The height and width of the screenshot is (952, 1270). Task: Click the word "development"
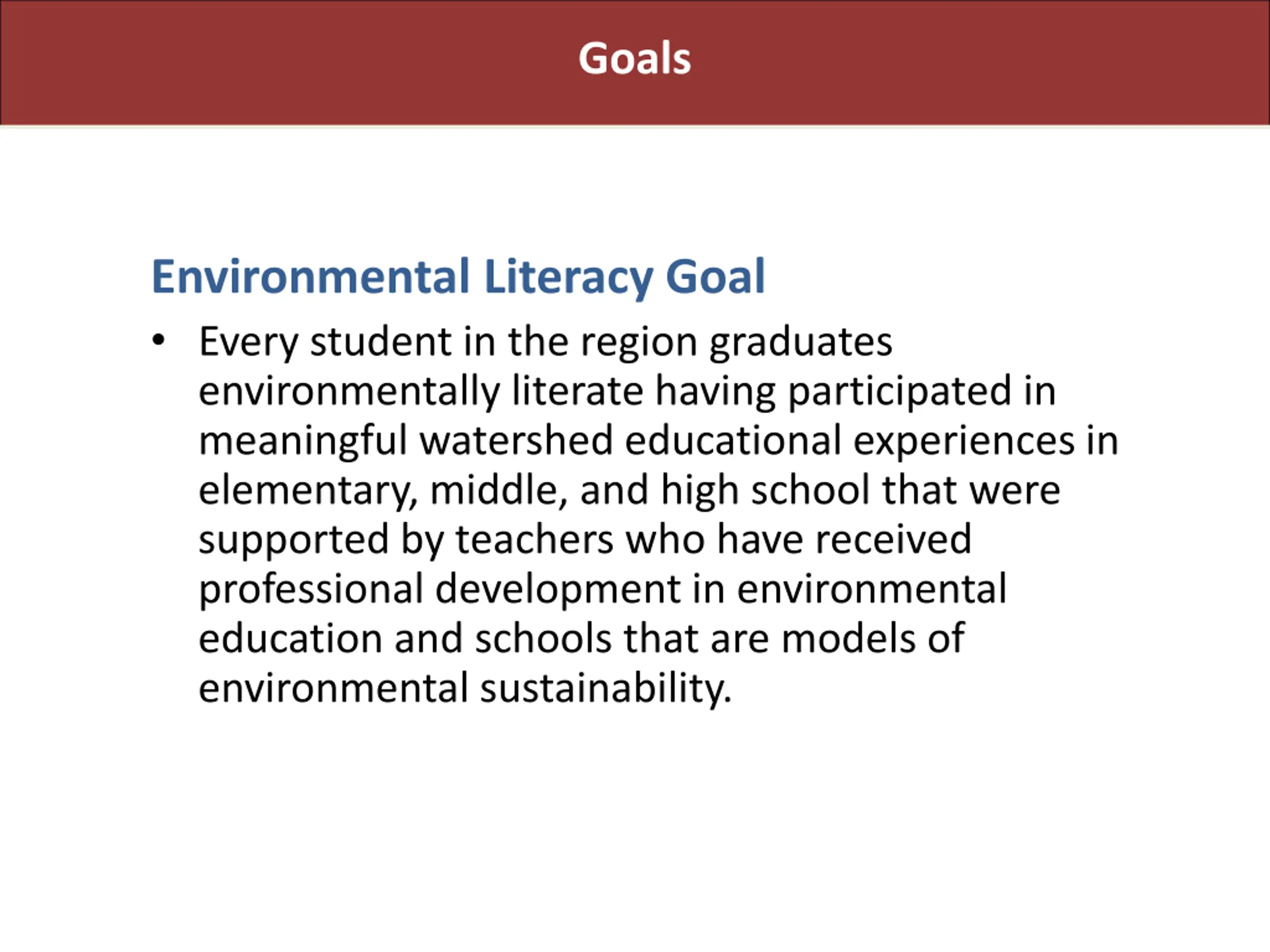pos(558,591)
